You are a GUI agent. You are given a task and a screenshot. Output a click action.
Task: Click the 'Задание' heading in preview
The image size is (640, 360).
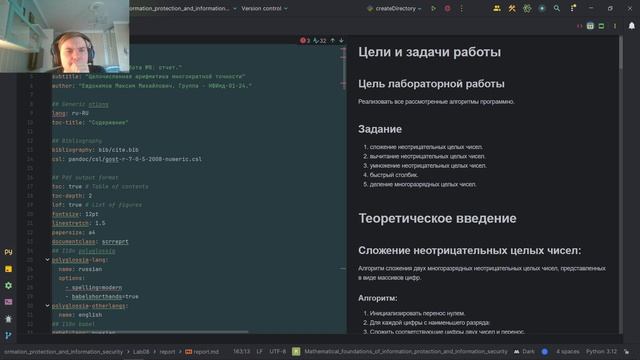click(380, 129)
